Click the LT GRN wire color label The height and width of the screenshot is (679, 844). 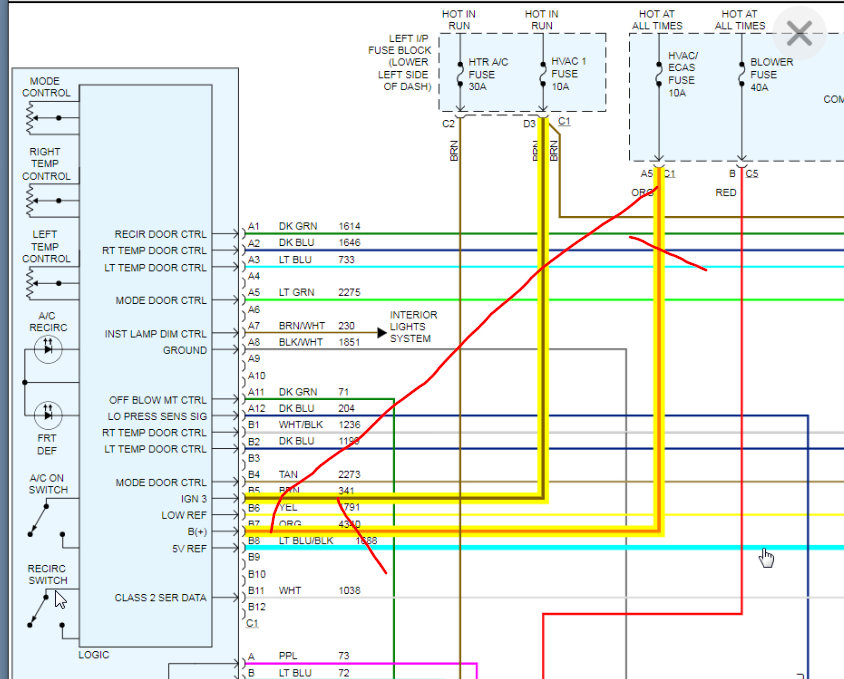(x=297, y=292)
